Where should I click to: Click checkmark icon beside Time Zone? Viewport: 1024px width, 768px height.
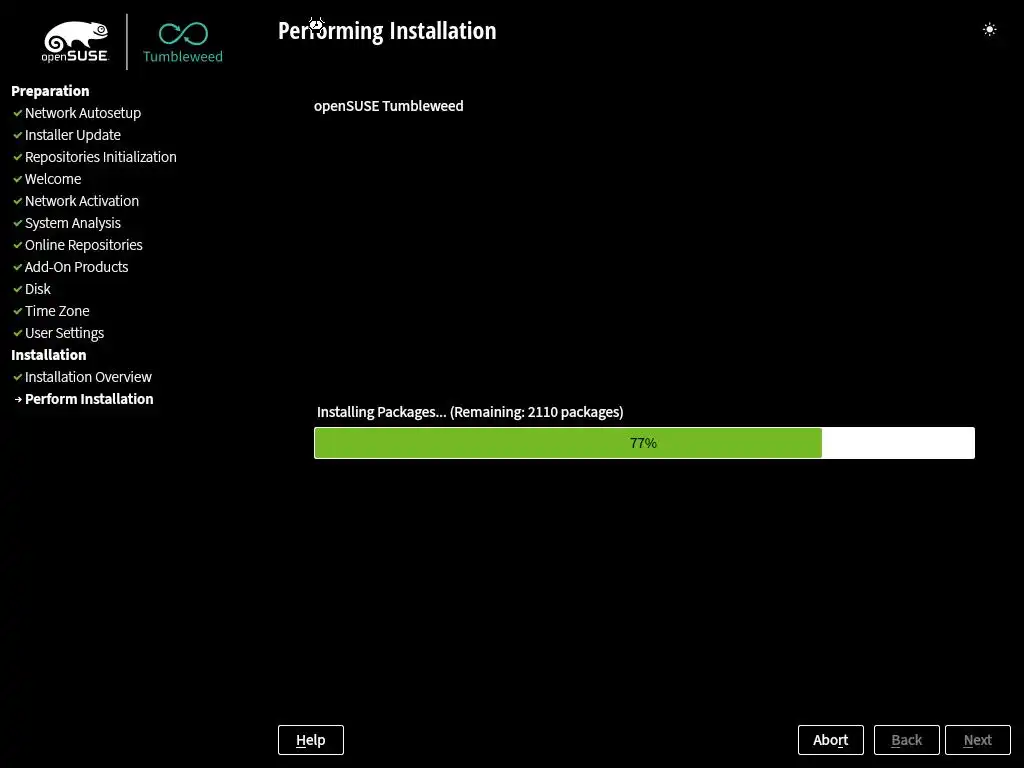pyautogui.click(x=18, y=311)
